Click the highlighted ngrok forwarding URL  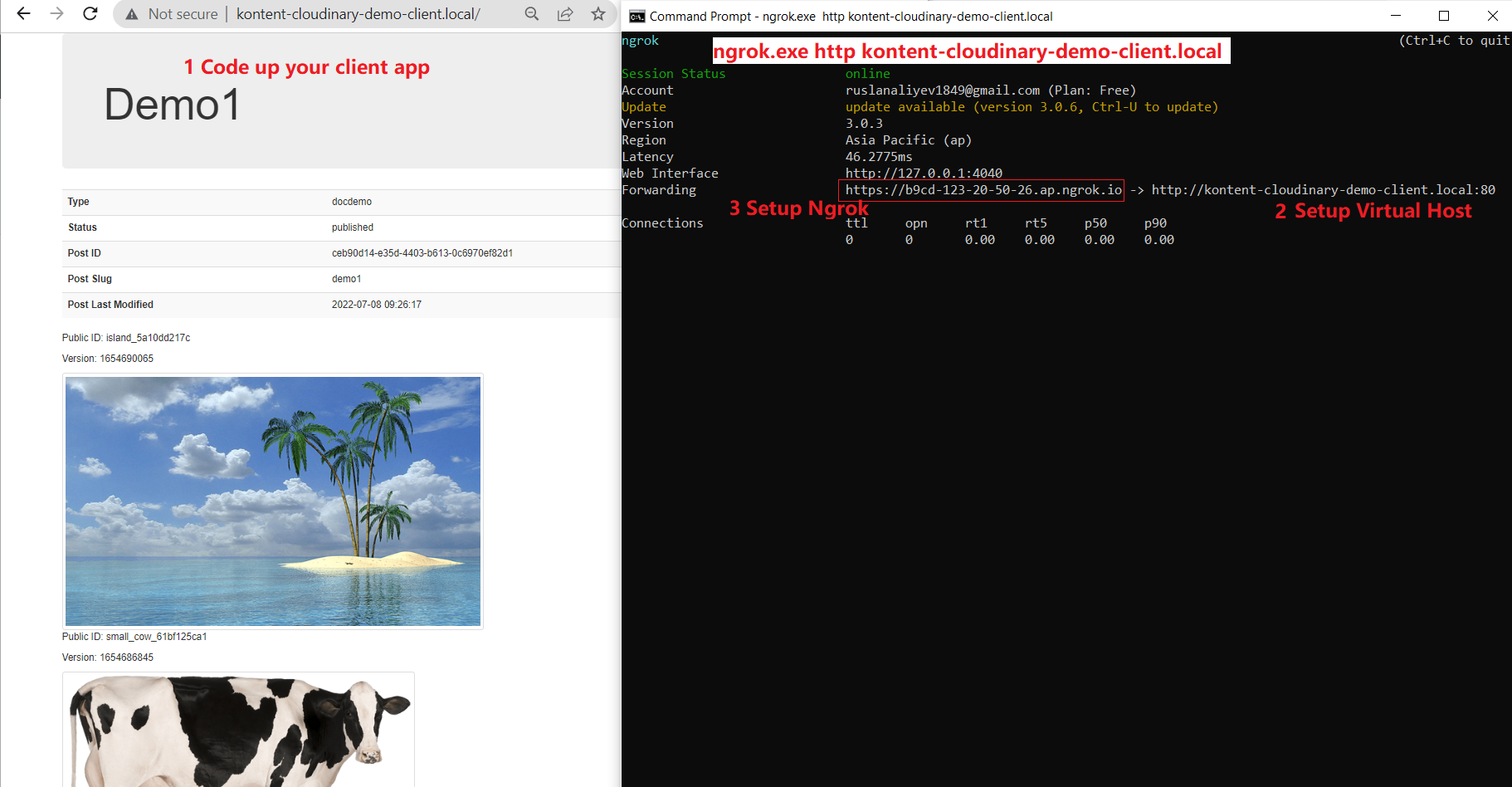coord(982,190)
